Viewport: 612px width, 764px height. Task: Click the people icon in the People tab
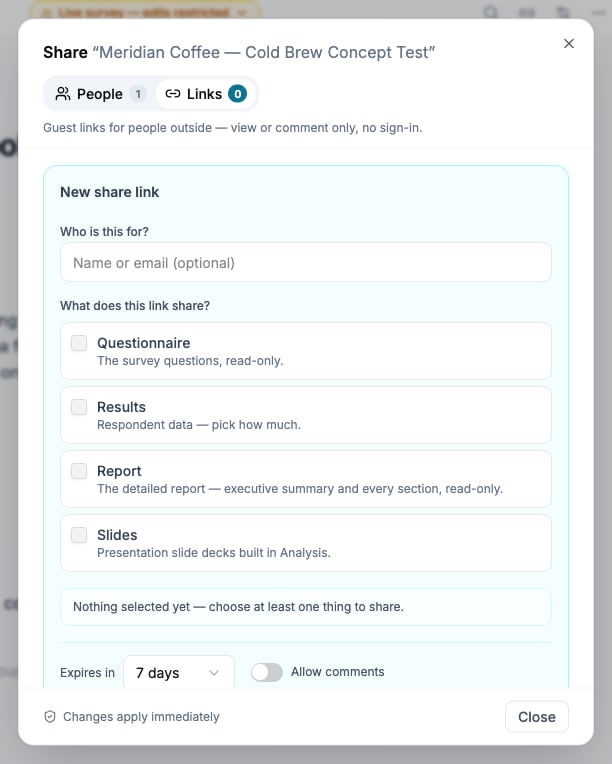63,94
